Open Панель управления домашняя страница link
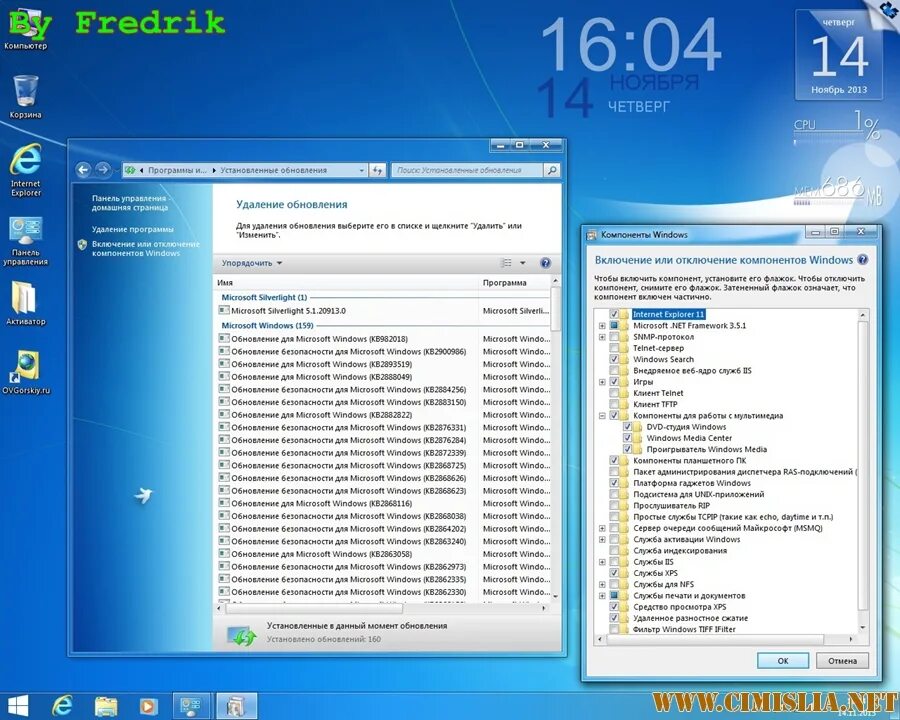This screenshot has width=900, height=720. pyautogui.click(x=130, y=203)
